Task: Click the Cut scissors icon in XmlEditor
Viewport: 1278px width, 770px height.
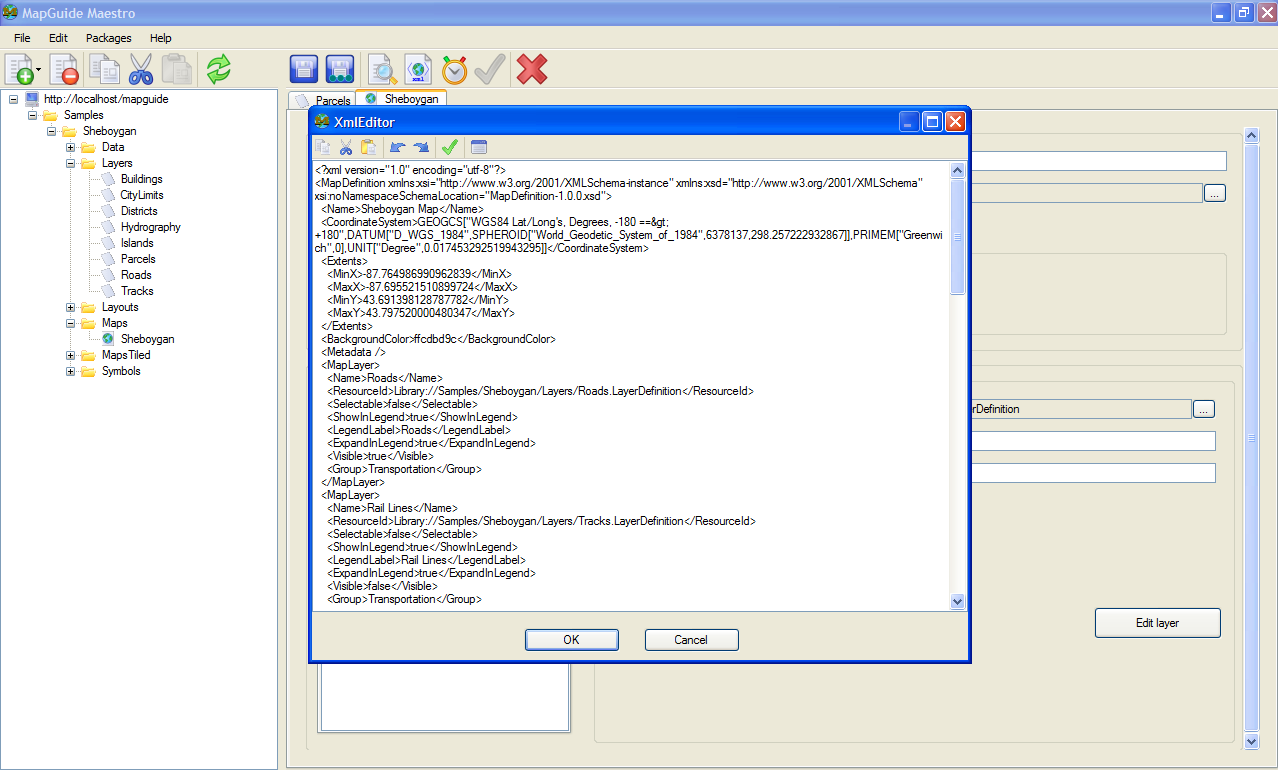Action: [346, 147]
